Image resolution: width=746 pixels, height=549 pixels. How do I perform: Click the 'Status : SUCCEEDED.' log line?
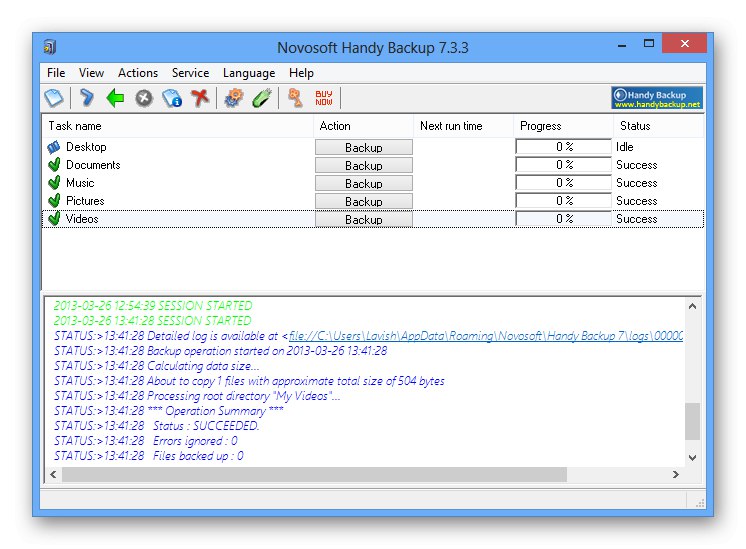(157, 426)
